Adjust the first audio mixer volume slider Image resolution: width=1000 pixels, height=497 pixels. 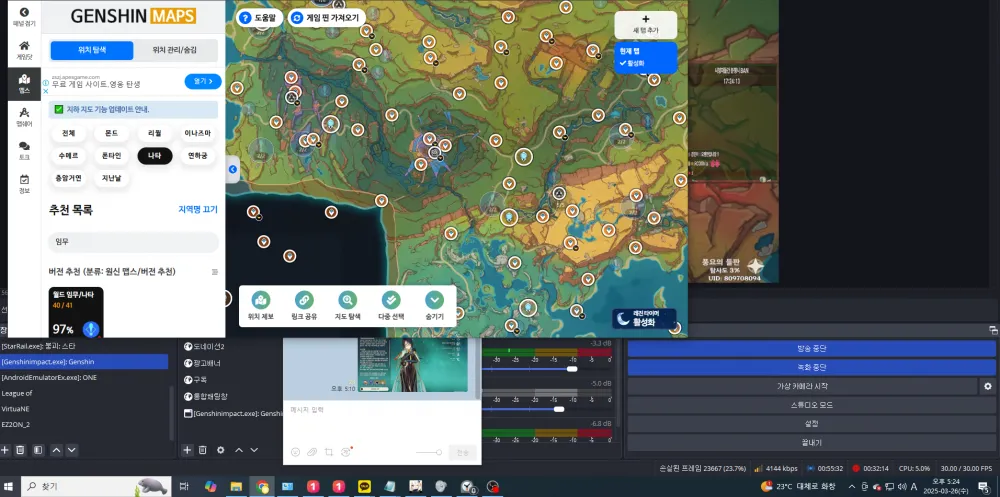[572, 369]
